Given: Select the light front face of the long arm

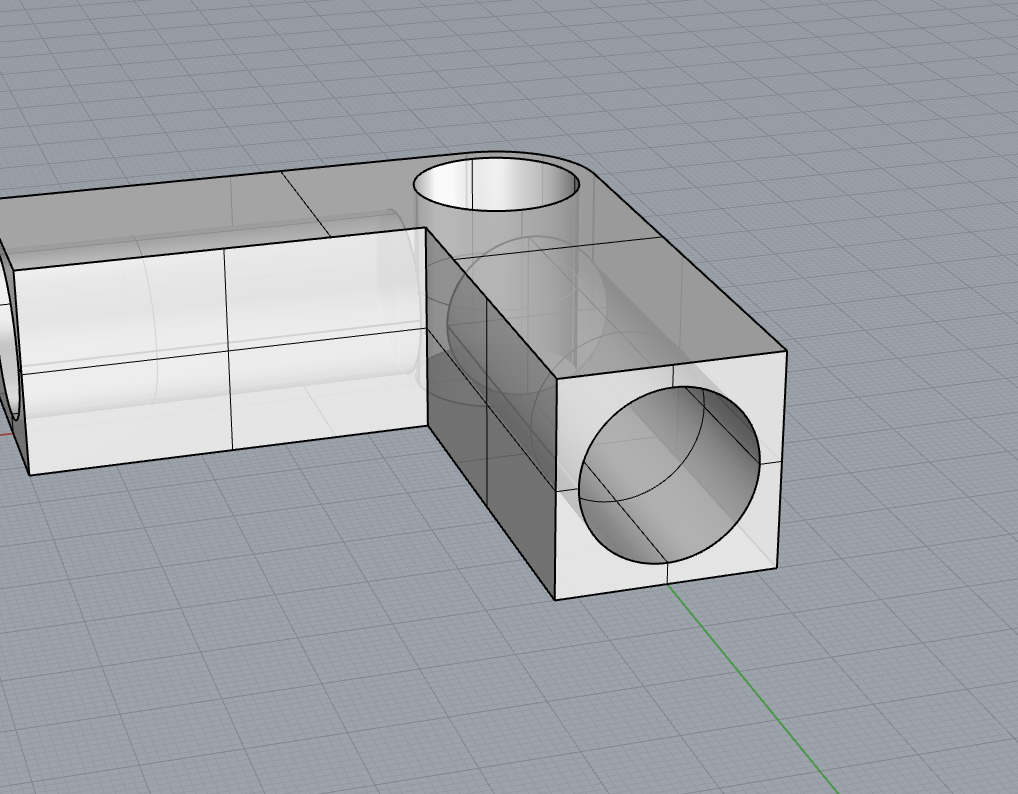Looking at the screenshot, I should tap(221, 351).
